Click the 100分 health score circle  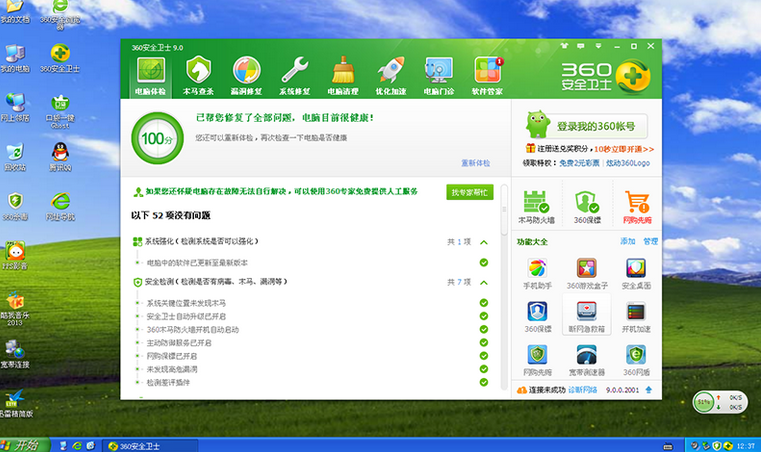pyautogui.click(x=157, y=138)
